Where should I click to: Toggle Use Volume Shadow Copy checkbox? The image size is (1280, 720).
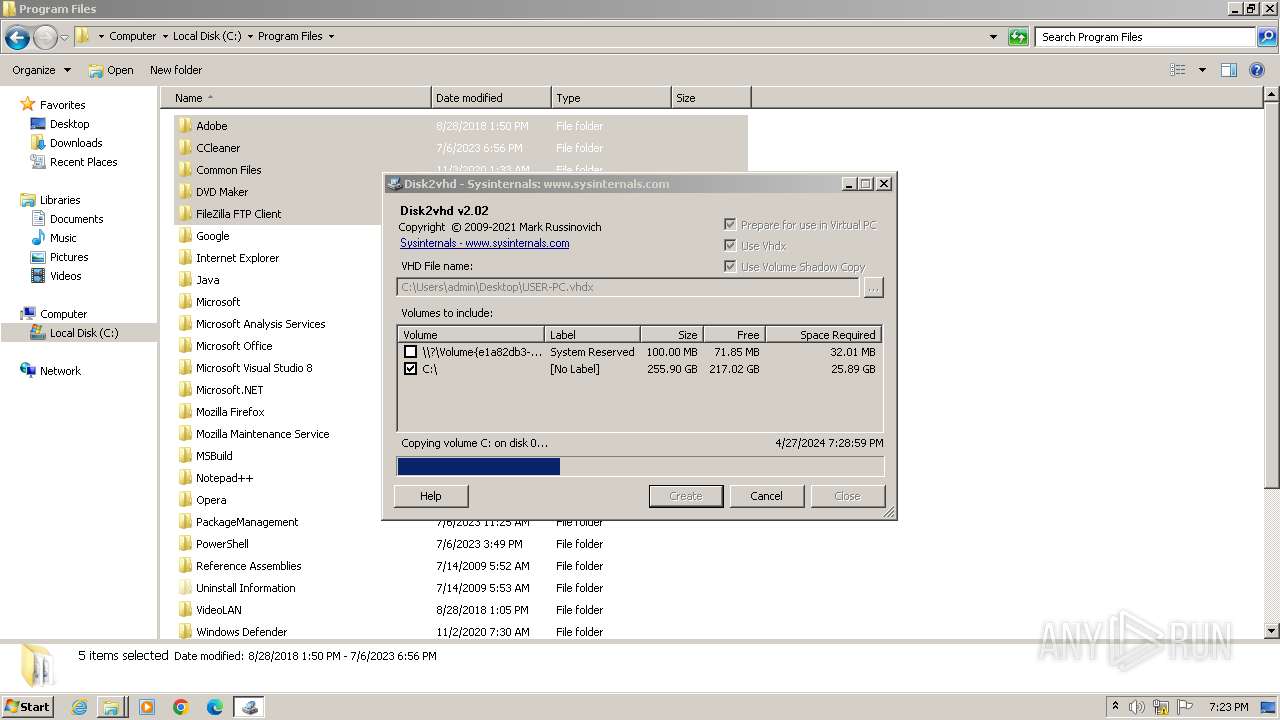(730, 267)
